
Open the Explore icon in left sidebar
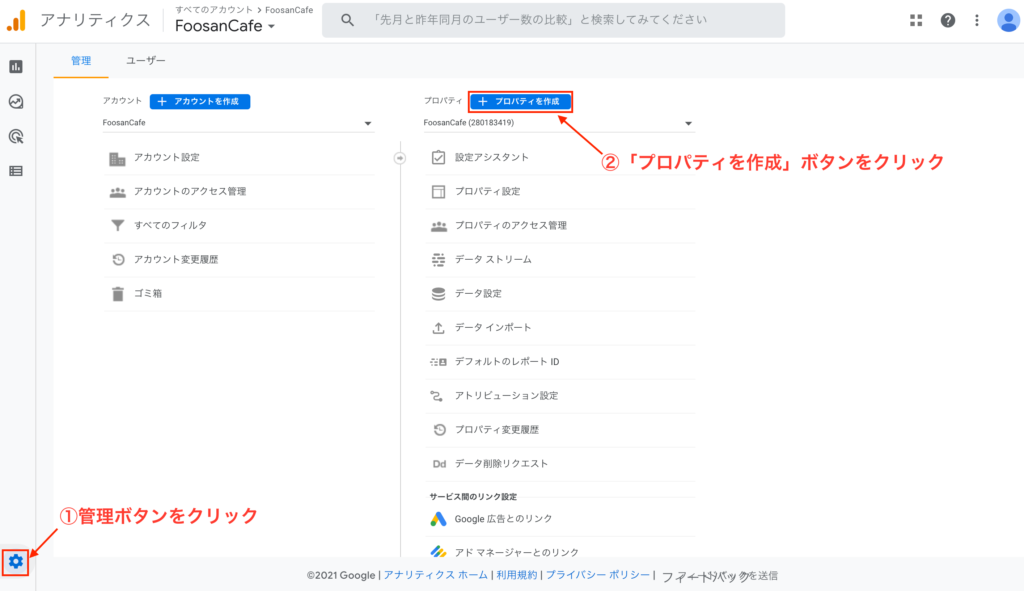point(16,102)
